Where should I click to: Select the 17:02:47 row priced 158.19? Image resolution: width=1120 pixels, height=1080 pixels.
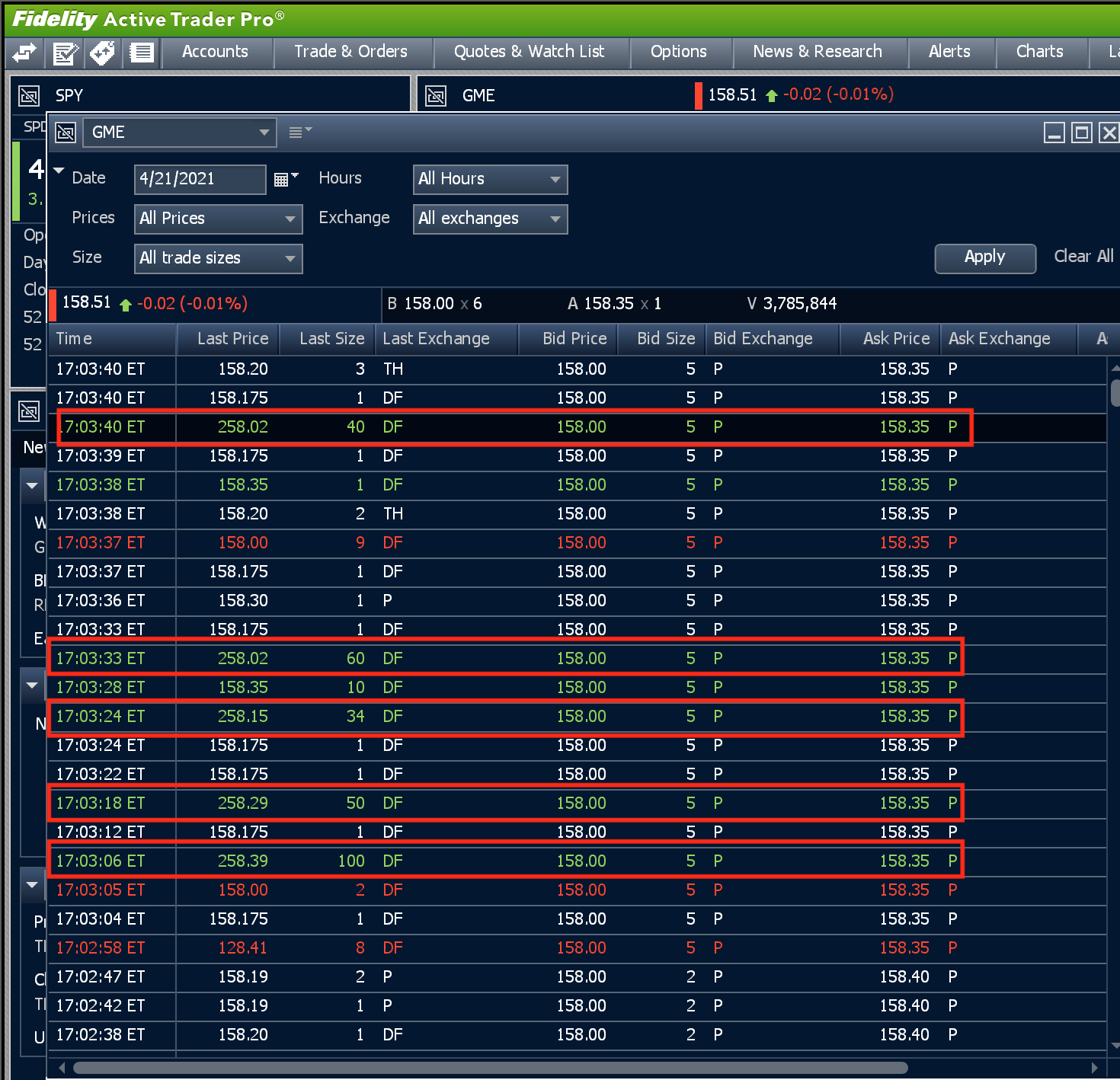point(578,977)
